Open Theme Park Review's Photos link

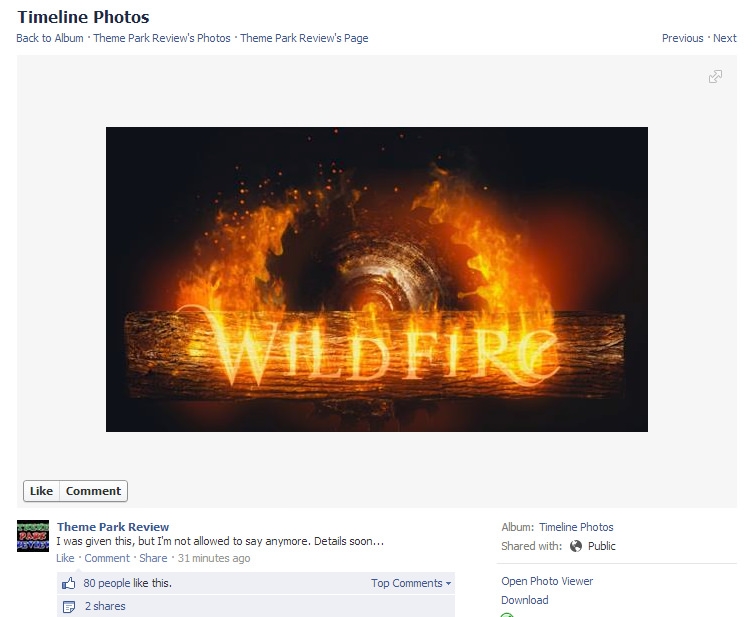coord(162,38)
